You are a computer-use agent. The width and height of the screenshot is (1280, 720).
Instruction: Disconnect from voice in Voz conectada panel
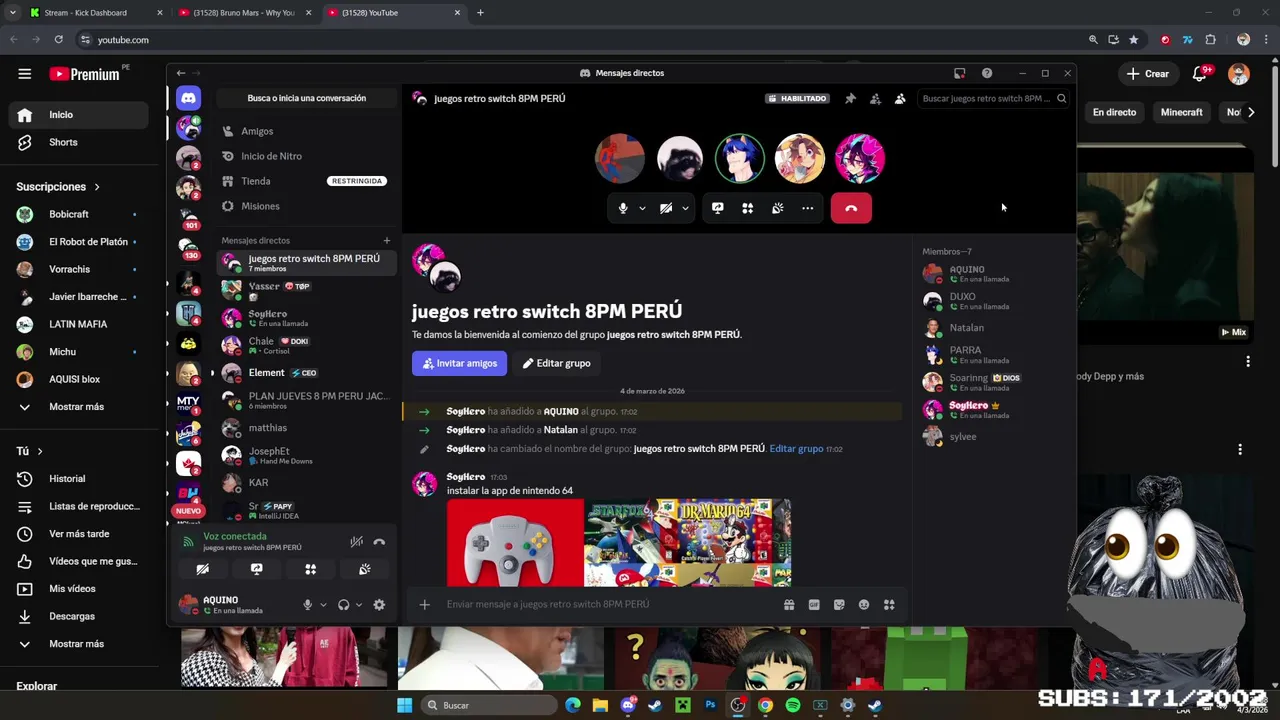pos(379,542)
